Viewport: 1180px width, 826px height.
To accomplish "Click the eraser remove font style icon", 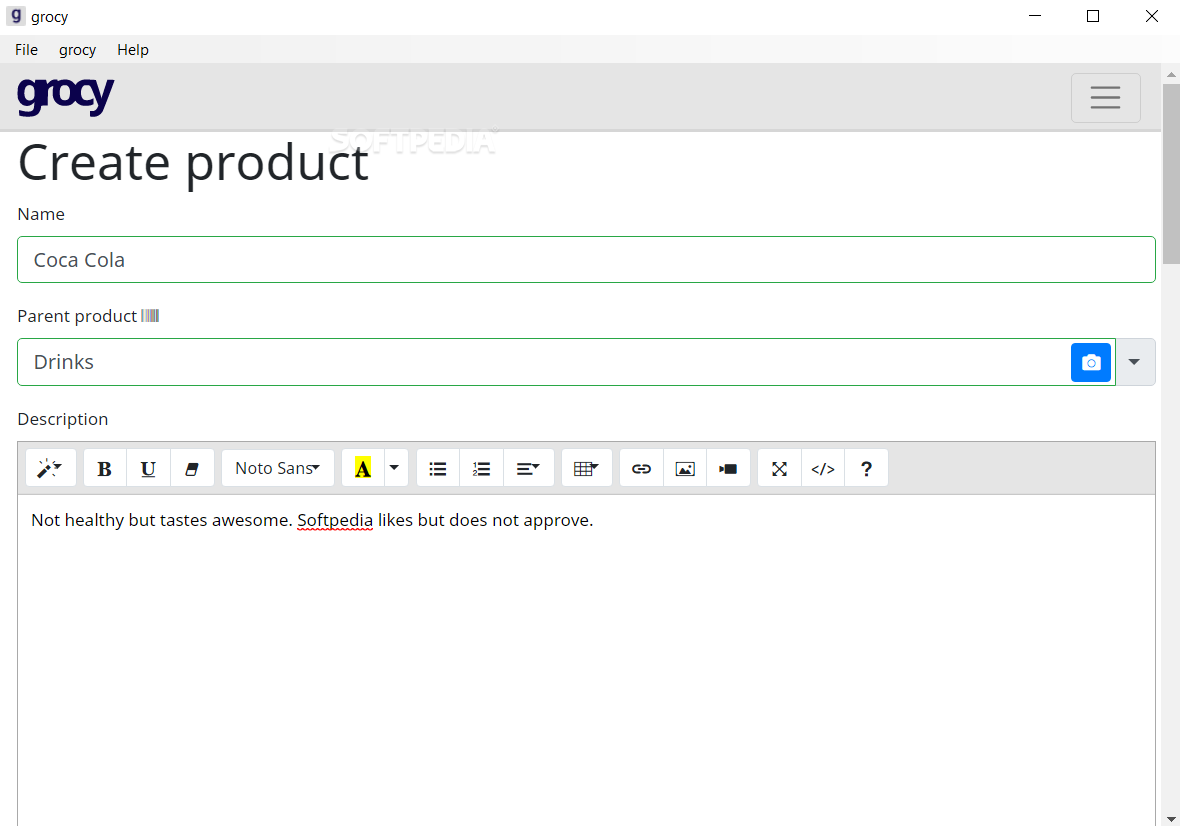I will point(192,468).
